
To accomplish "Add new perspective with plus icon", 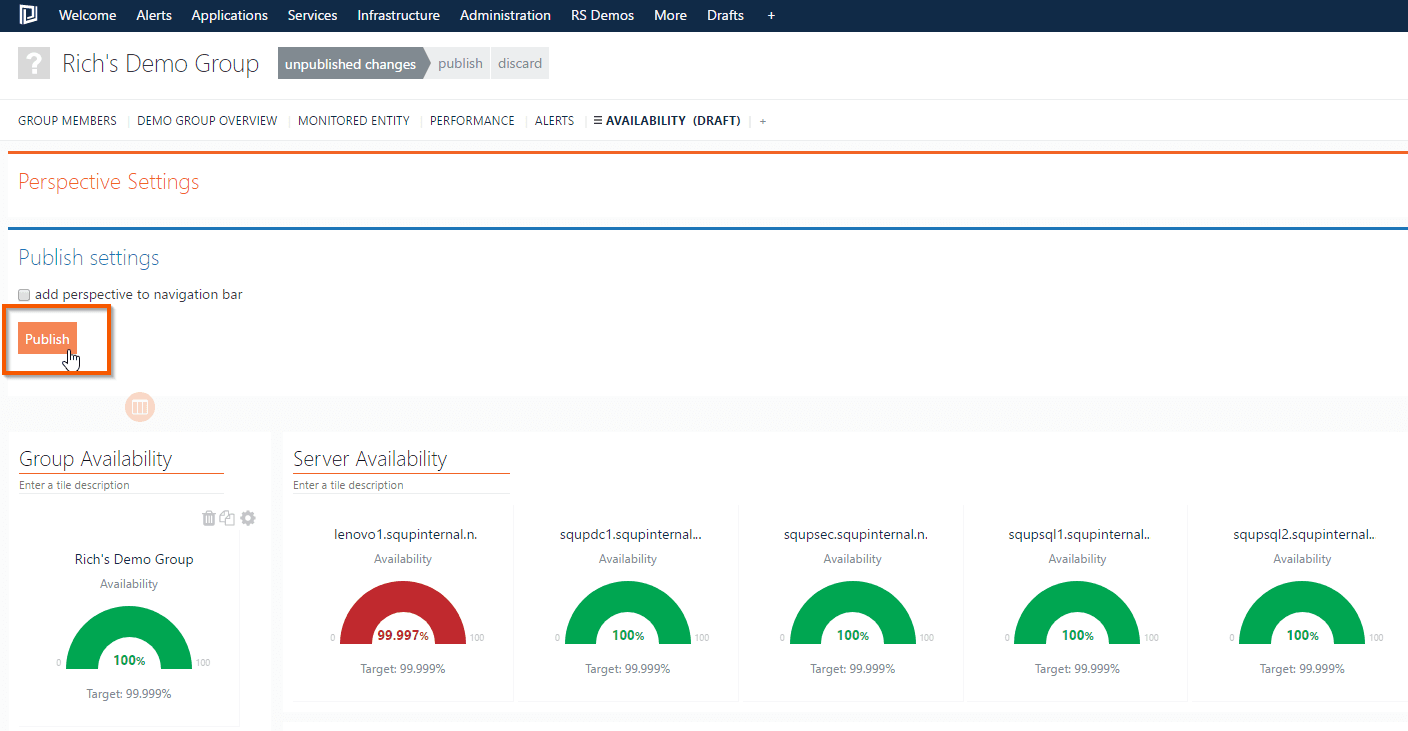I will pyautogui.click(x=763, y=121).
